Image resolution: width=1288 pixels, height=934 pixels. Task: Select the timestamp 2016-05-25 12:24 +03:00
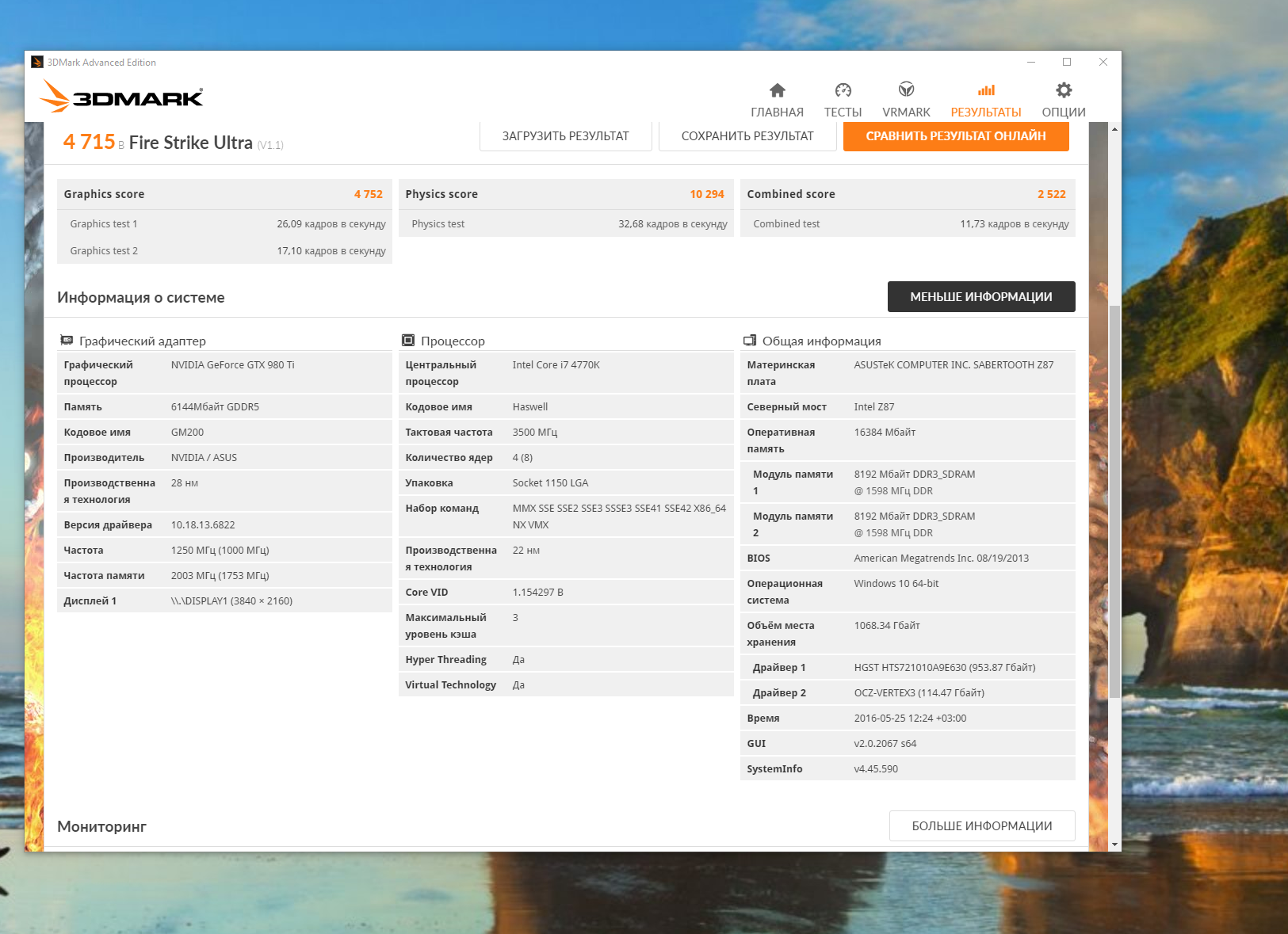tap(911, 719)
